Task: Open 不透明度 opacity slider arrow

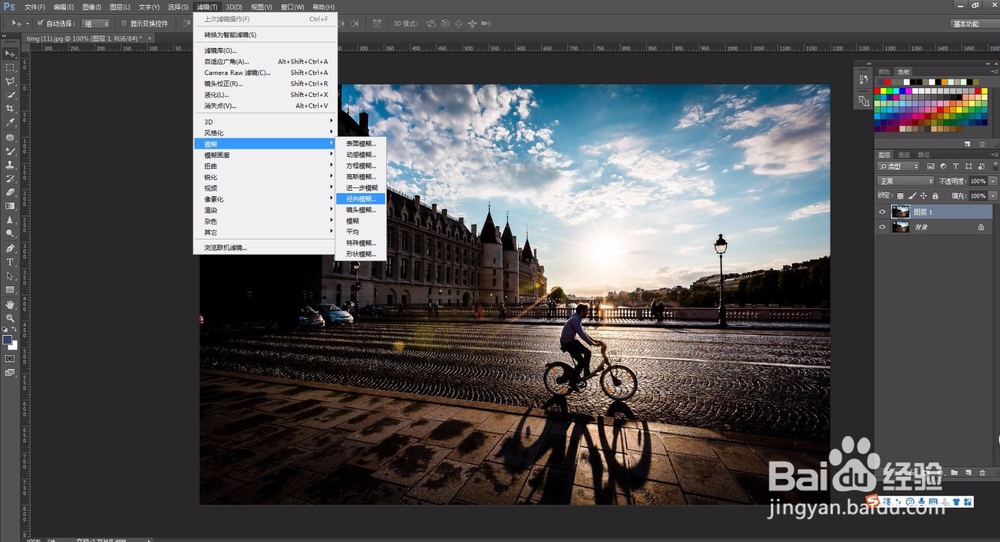Action: pos(993,182)
